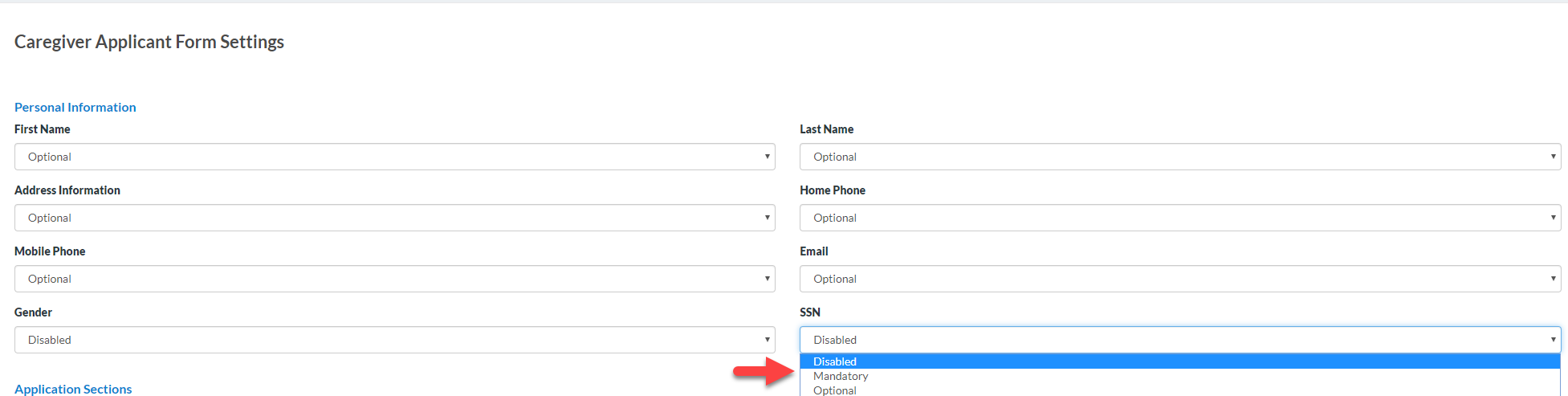Click the Caregiver Applicant Form Settings heading
The width and height of the screenshot is (1568, 396).
pos(149,42)
